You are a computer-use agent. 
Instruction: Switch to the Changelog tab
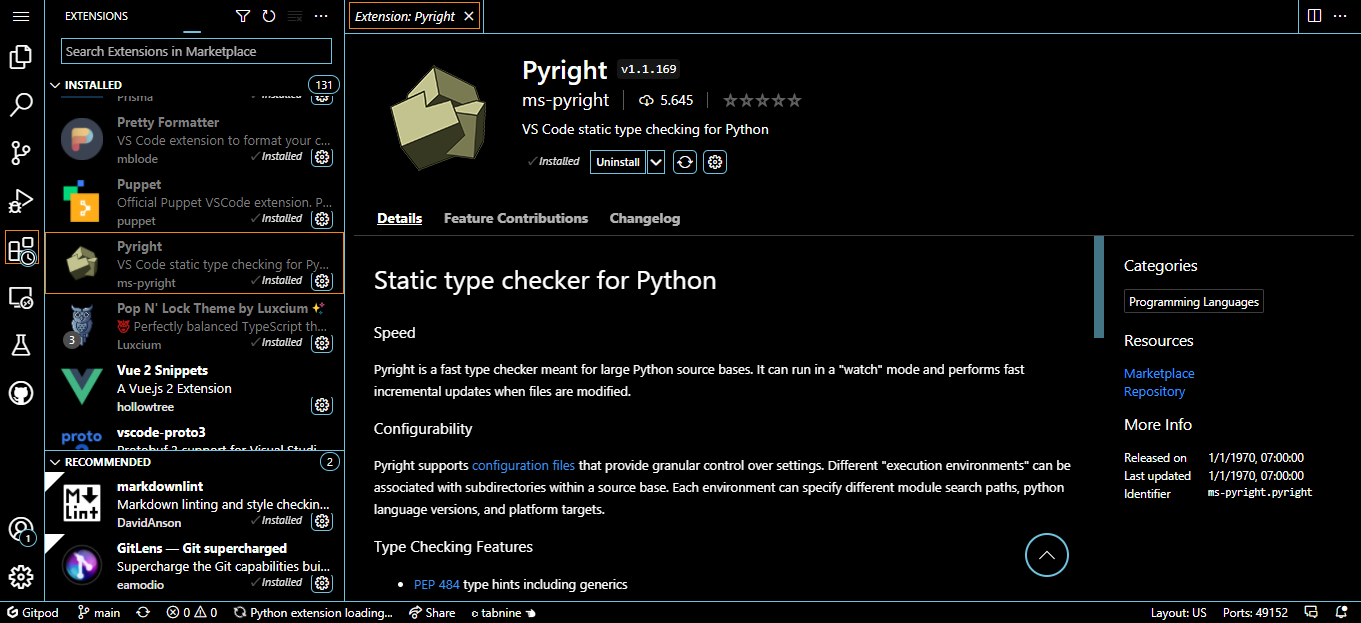pos(645,218)
